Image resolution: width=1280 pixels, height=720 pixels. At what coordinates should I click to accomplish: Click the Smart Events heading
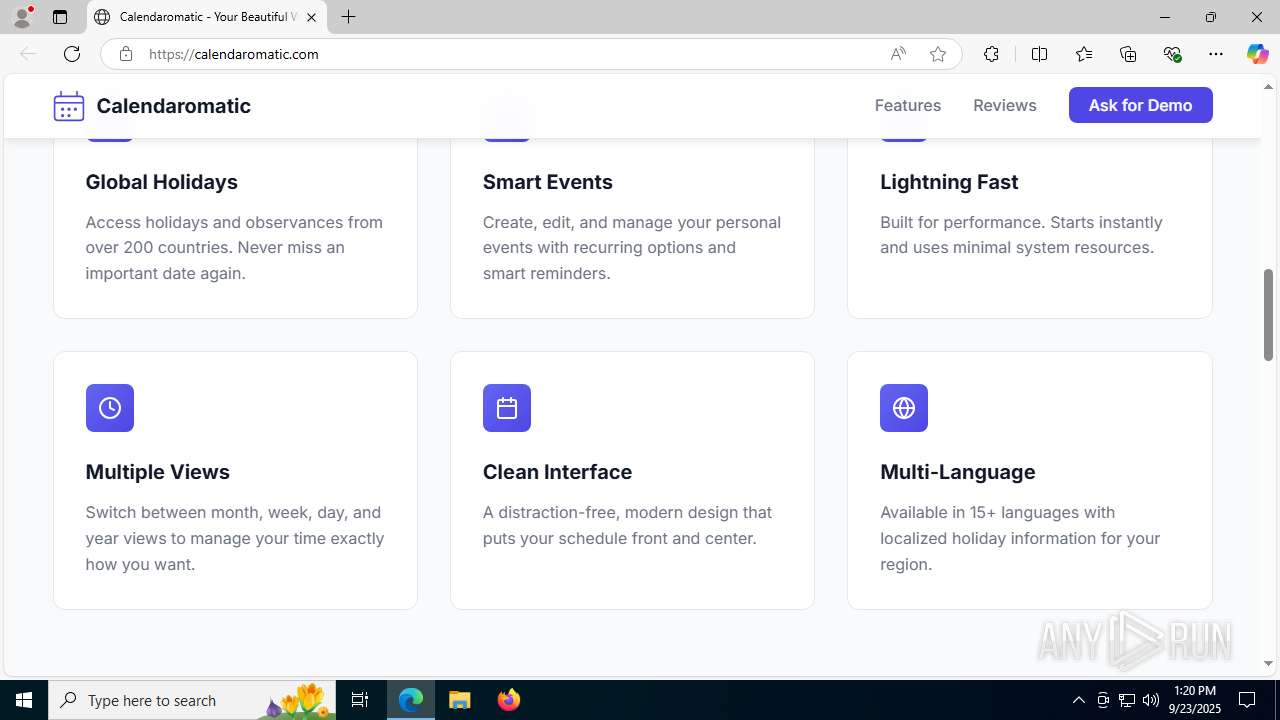pyautogui.click(x=548, y=182)
